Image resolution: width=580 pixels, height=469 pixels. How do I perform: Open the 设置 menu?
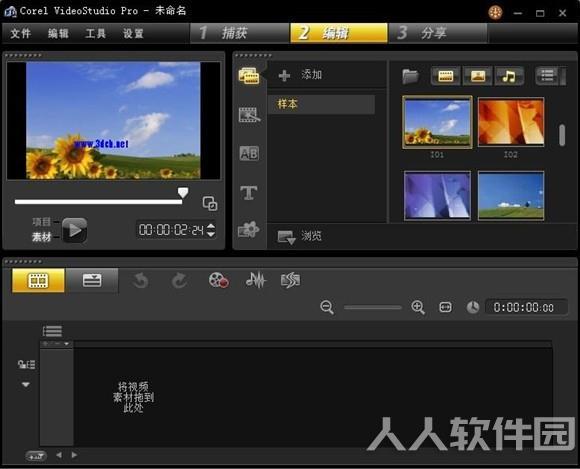[133, 34]
